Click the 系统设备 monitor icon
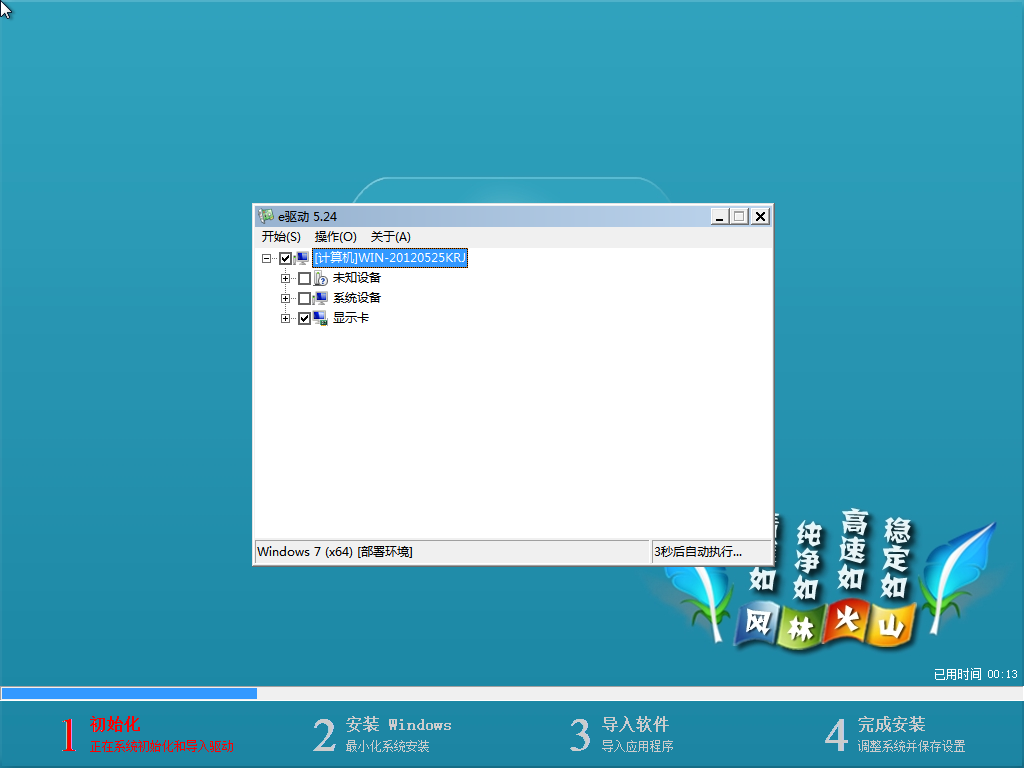The image size is (1024, 768). click(321, 298)
